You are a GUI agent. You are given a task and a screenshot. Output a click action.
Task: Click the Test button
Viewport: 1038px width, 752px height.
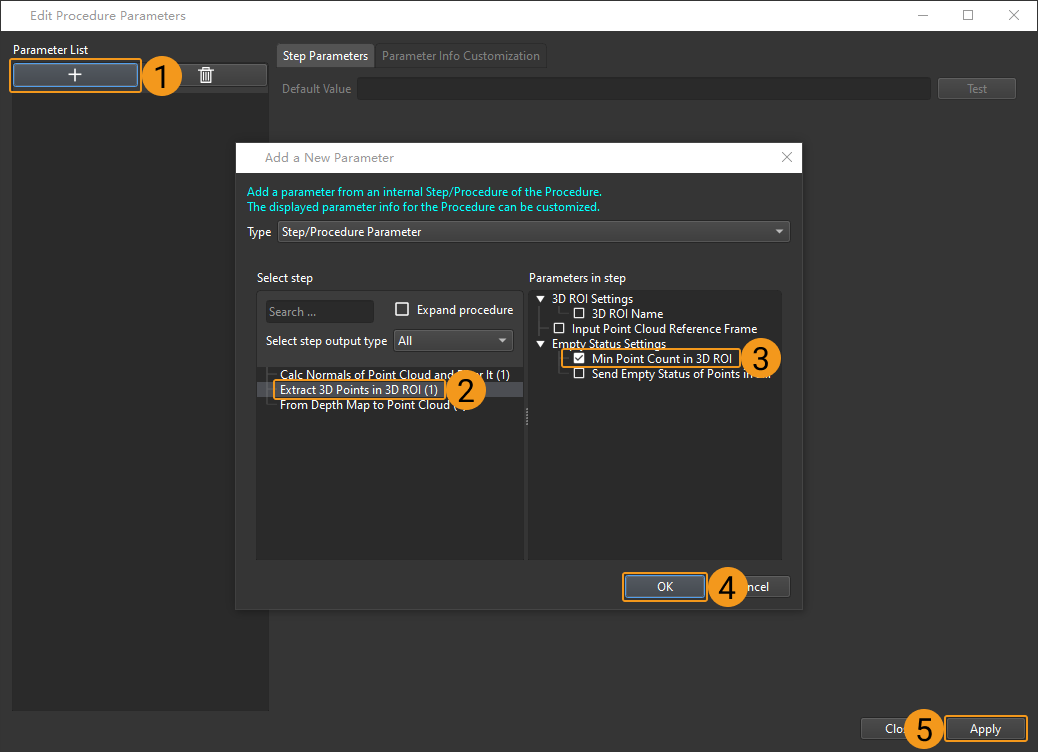(976, 89)
